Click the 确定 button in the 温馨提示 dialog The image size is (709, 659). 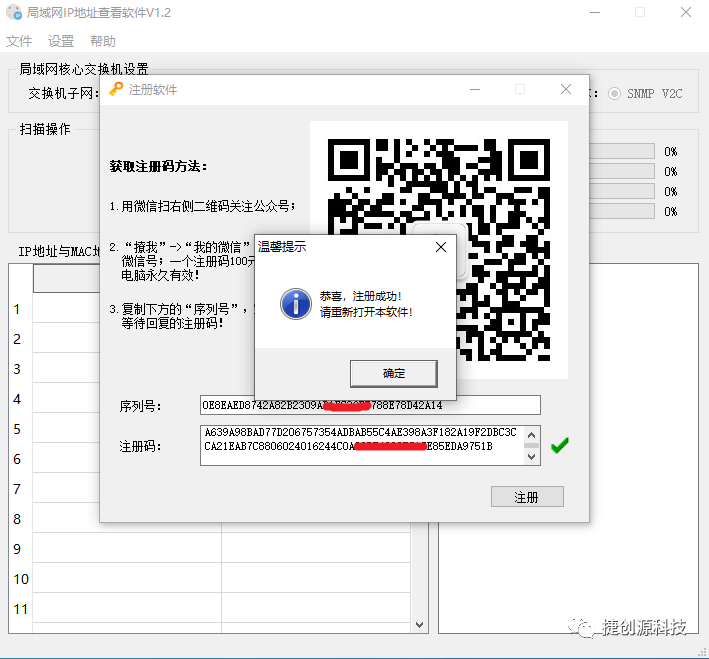pos(393,374)
